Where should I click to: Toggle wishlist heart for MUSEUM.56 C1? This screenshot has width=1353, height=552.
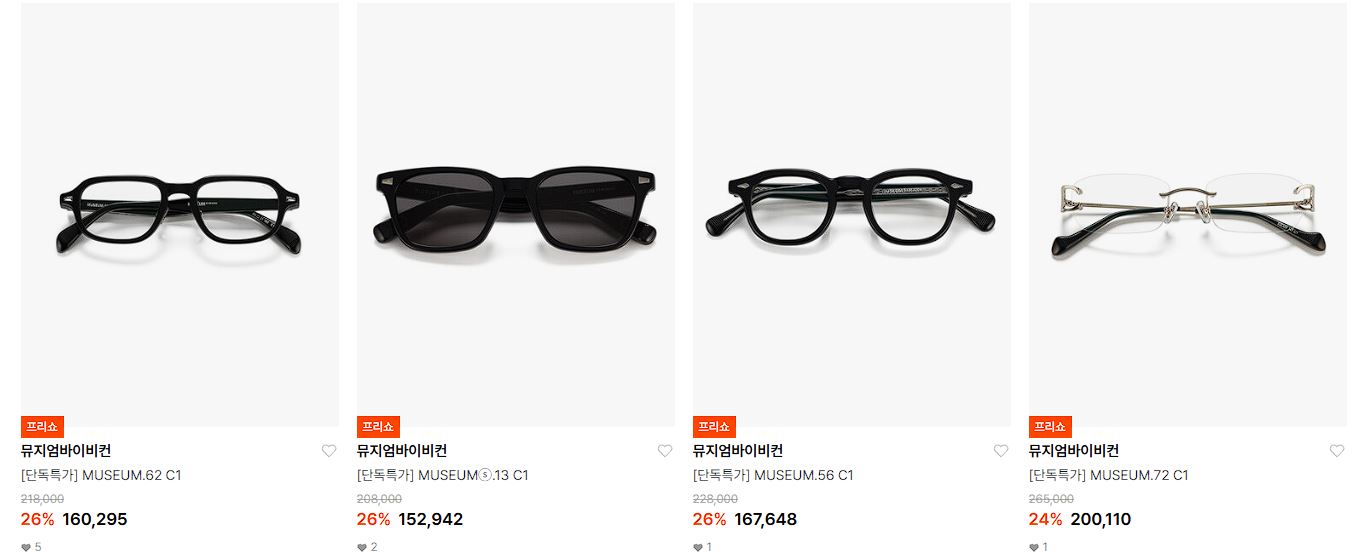tap(1001, 451)
